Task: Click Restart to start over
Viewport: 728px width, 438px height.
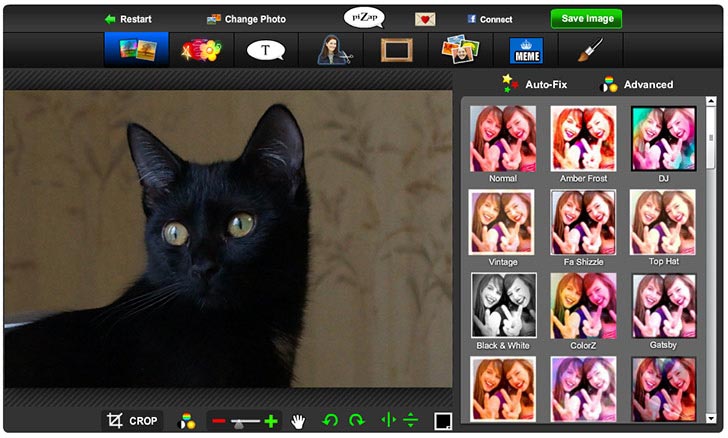Action: pyautogui.click(x=127, y=19)
